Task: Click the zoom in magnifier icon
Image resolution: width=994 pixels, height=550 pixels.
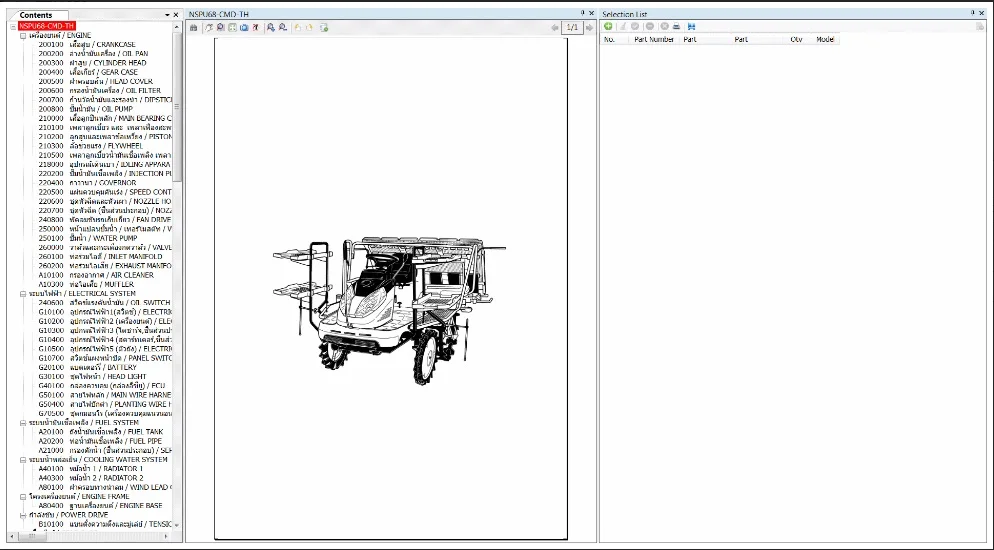Action: point(271,28)
